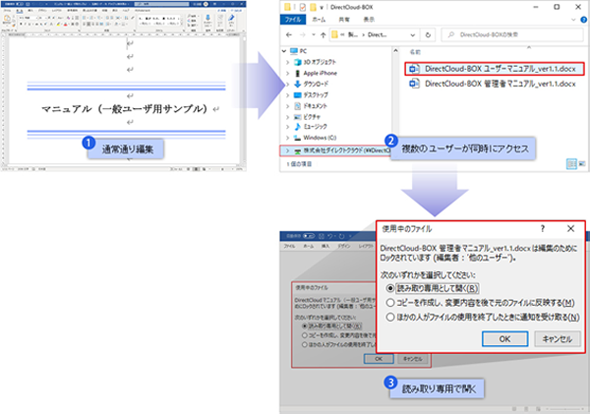This screenshot has height=414, width=590.
Task: Click the new folder icon in Explorer title bar
Action: 313,7
